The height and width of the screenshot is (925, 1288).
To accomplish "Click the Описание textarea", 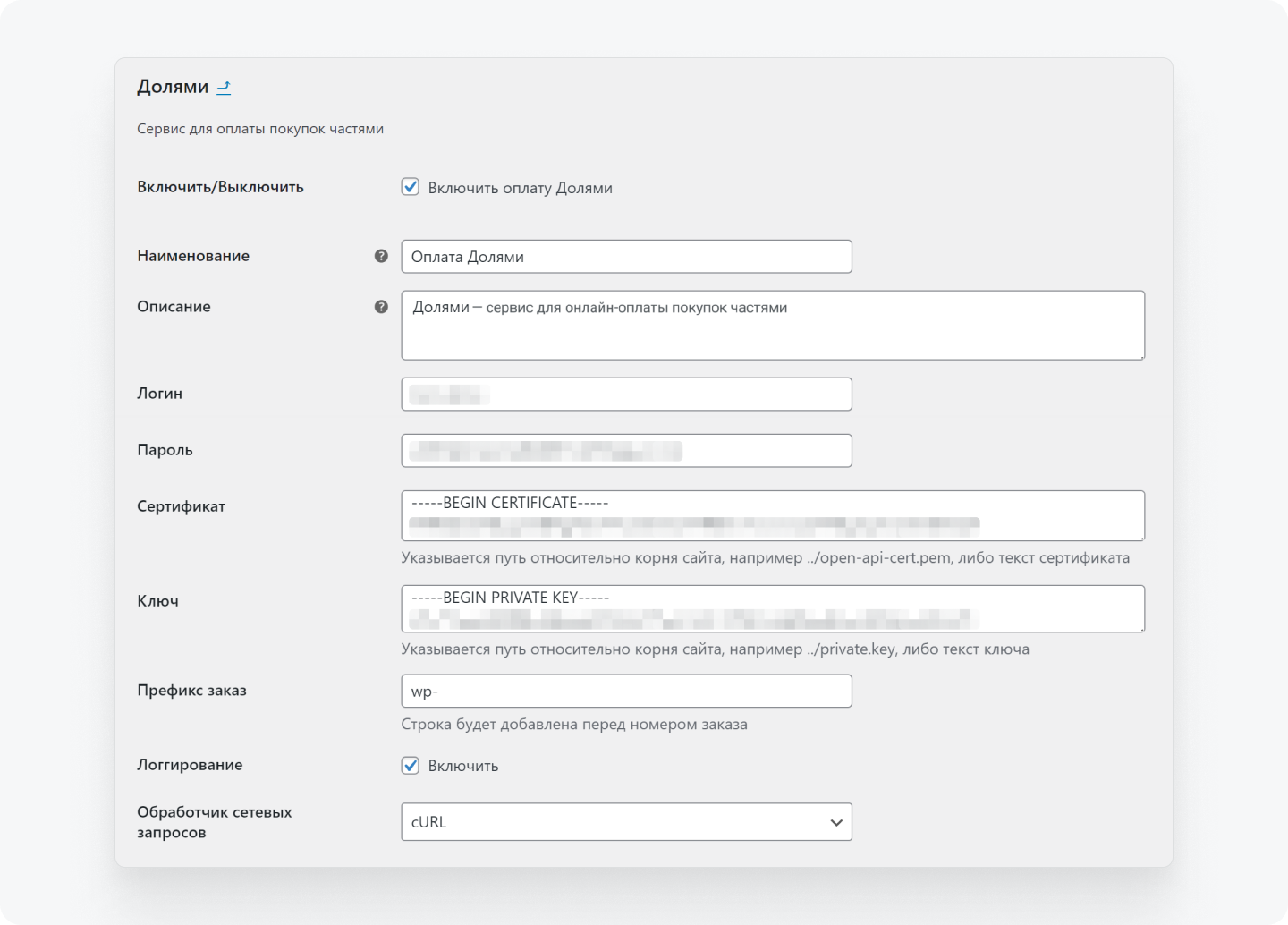I will (x=773, y=325).
